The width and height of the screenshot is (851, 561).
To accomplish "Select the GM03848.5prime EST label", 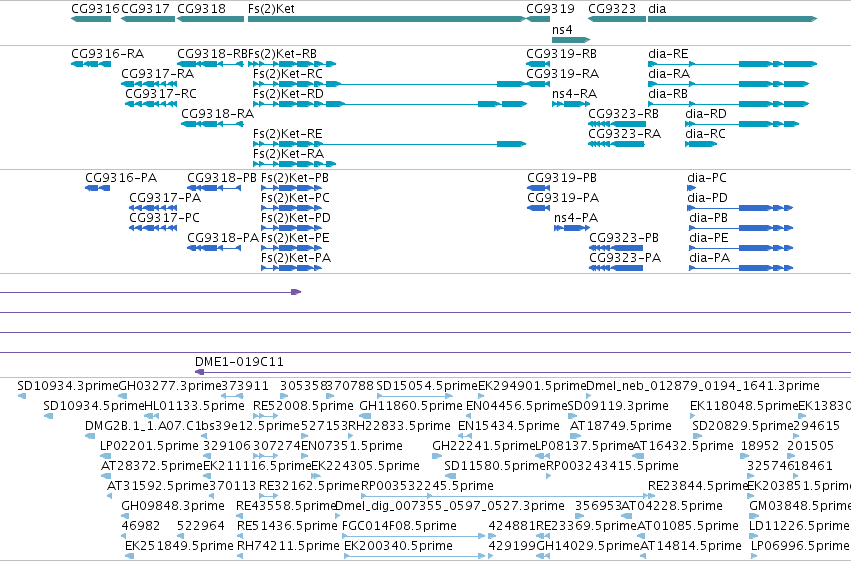I will pos(800,507).
